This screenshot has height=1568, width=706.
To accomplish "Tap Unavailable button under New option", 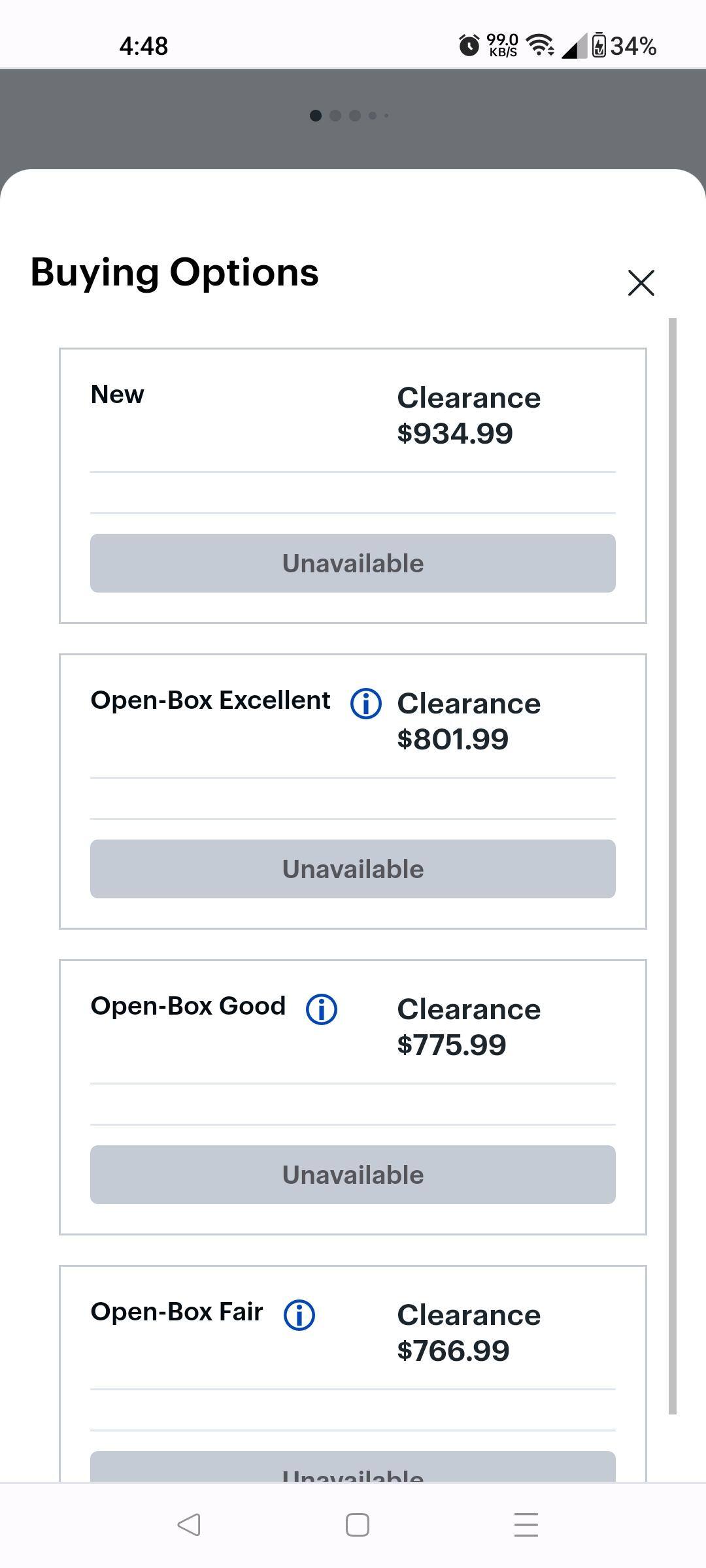I will (353, 563).
